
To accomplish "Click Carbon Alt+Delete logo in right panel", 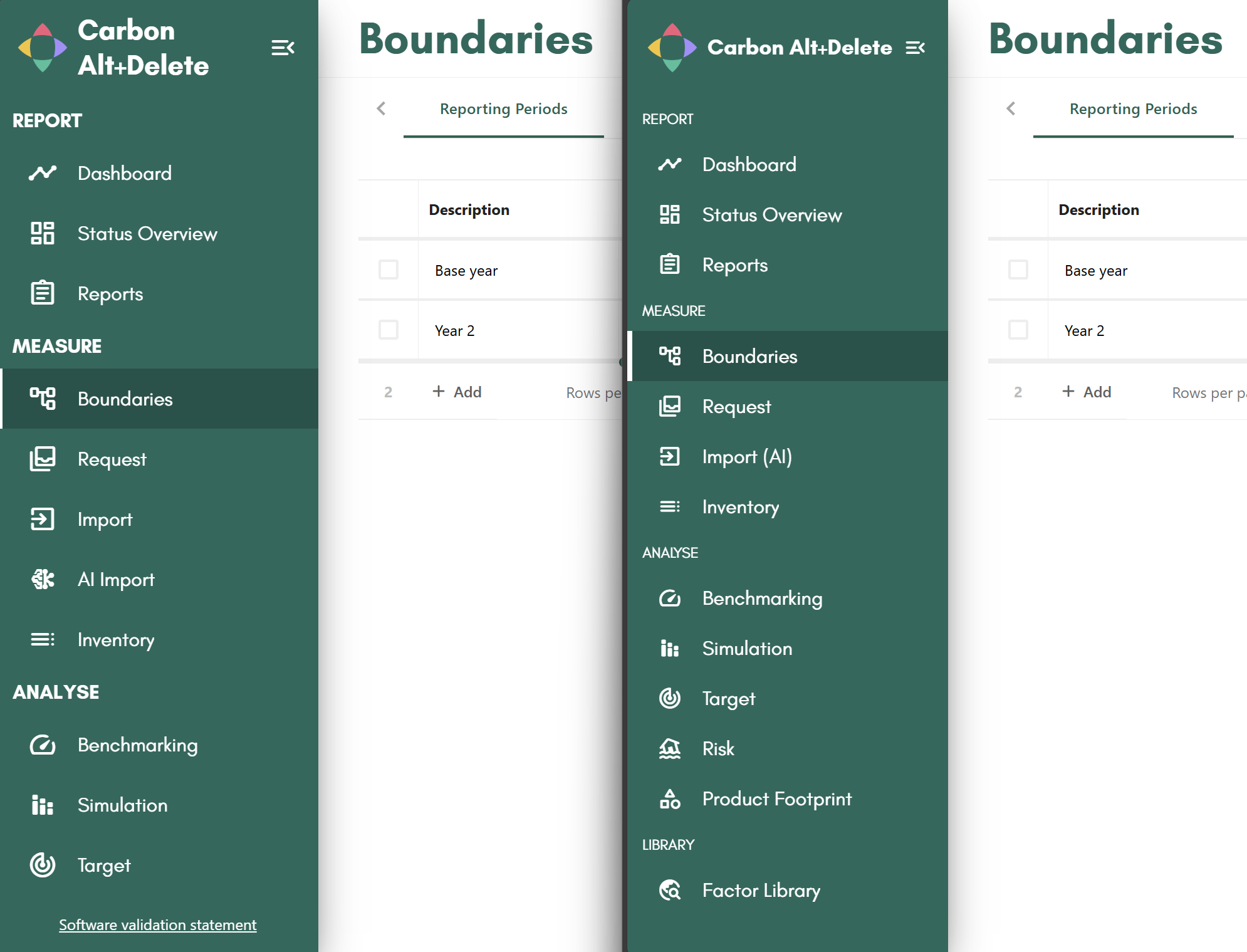I will tap(672, 48).
